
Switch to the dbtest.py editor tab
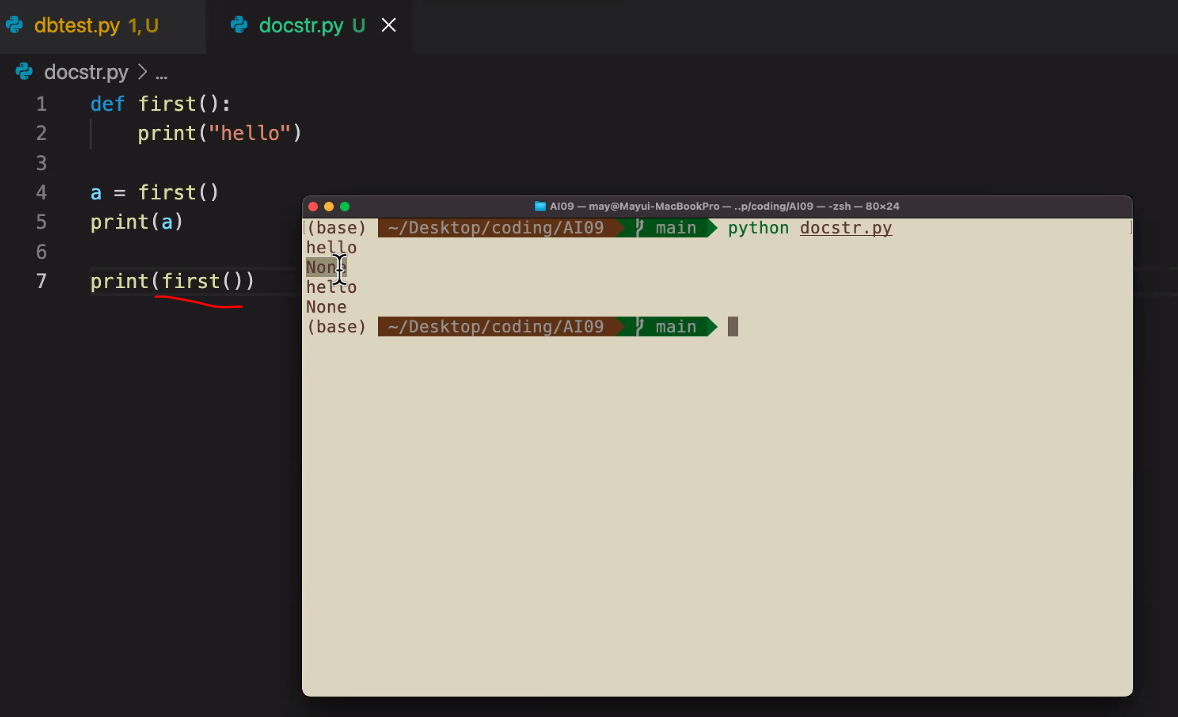[96, 26]
